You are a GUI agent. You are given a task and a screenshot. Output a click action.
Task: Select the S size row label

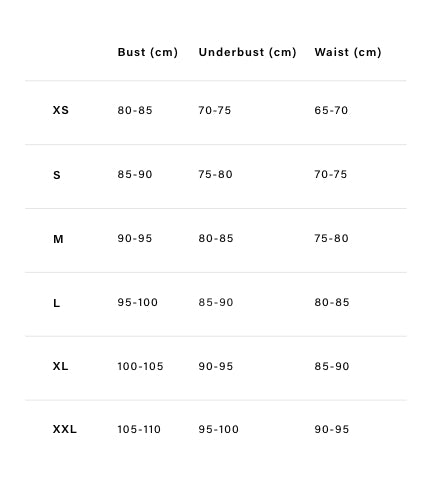pyautogui.click(x=57, y=175)
